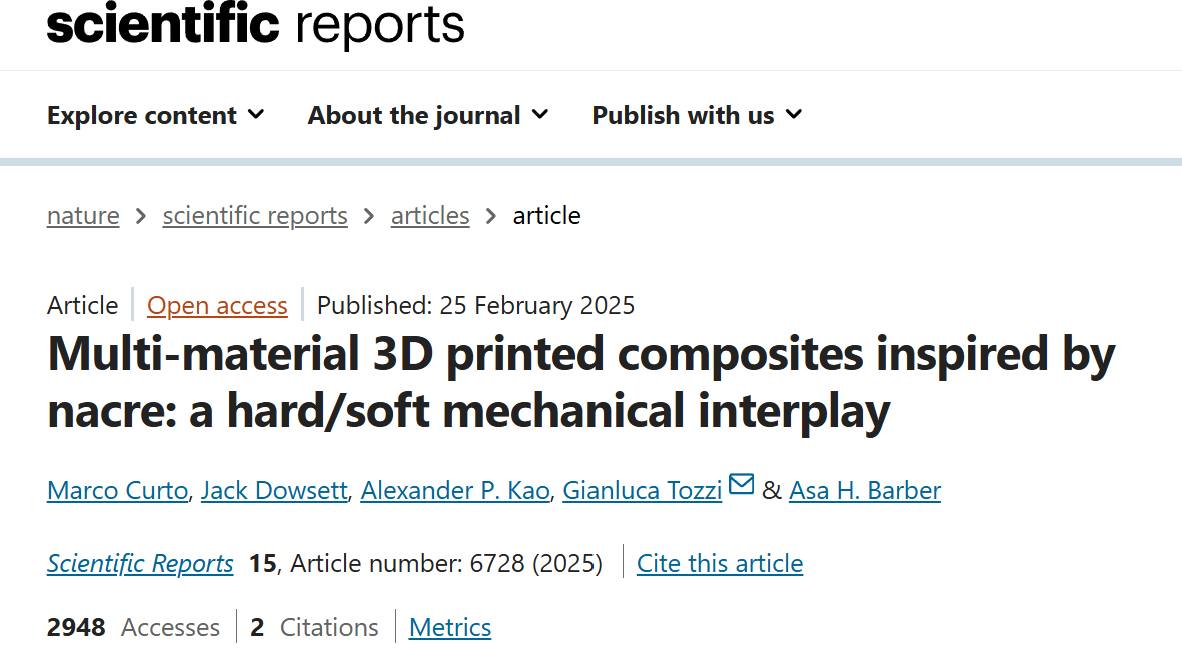Click Cite this article
Screen dimensions: 1182x648
click(720, 564)
